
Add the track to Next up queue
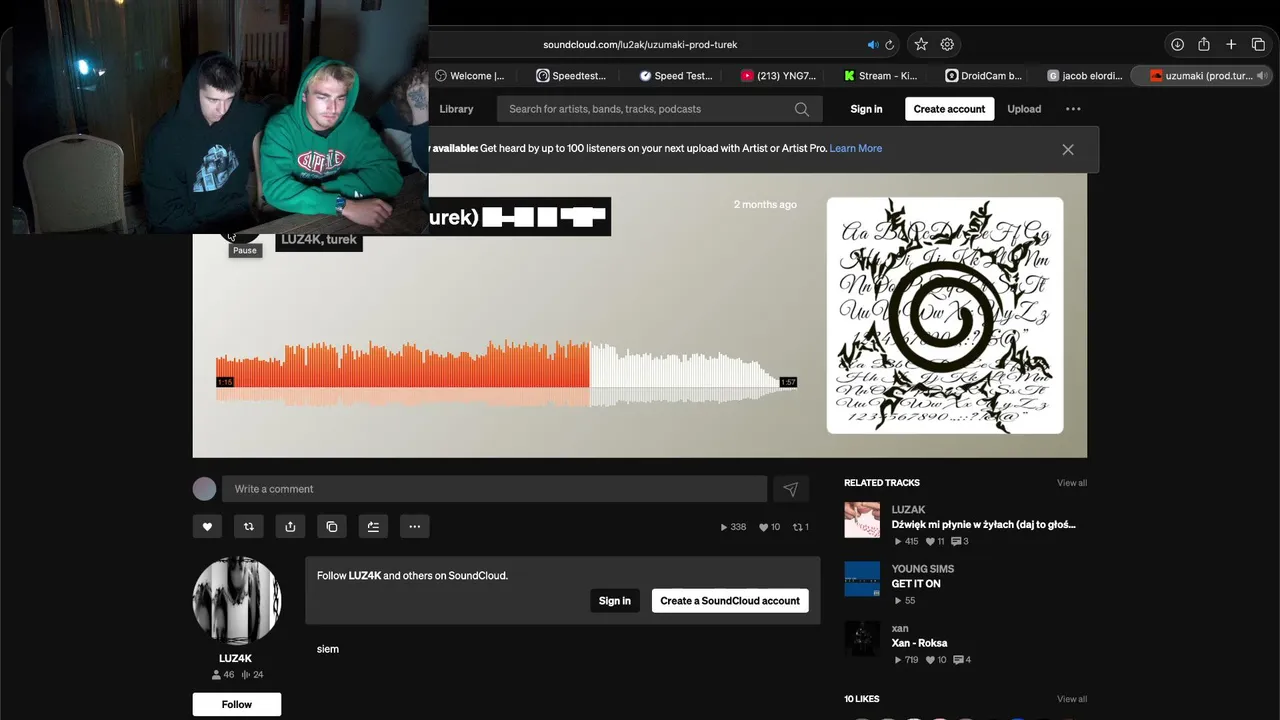pyautogui.click(x=373, y=526)
